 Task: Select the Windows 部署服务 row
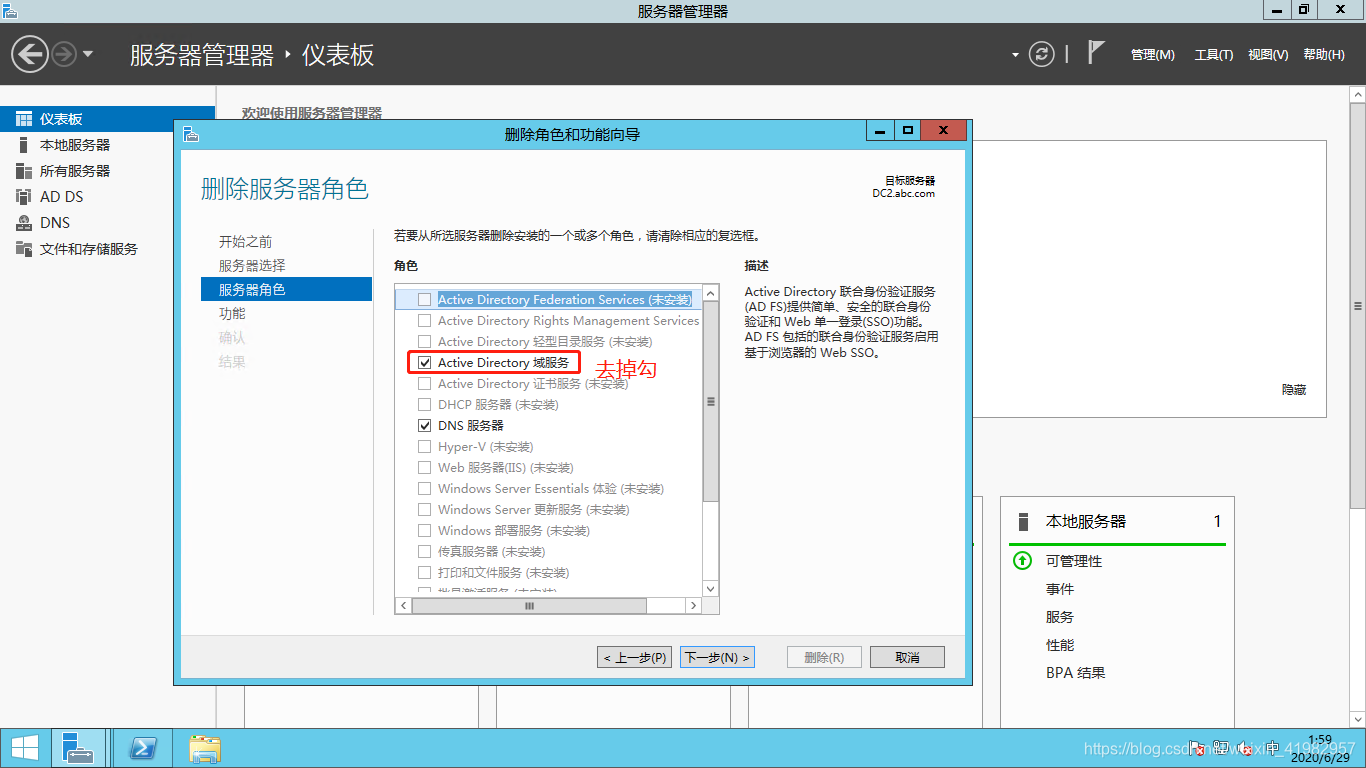coord(550,530)
